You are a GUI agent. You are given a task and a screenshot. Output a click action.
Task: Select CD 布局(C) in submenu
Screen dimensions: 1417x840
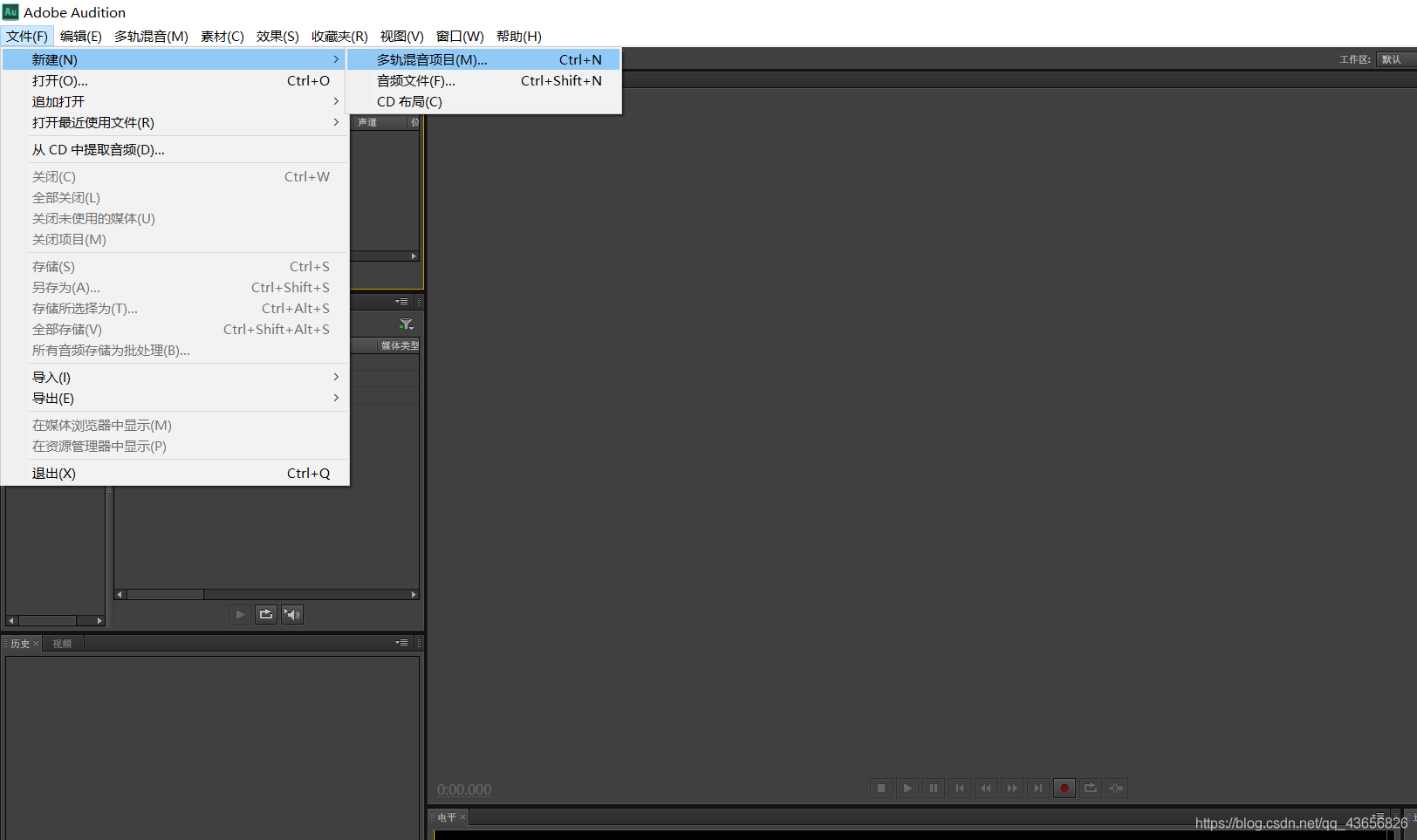[x=484, y=101]
